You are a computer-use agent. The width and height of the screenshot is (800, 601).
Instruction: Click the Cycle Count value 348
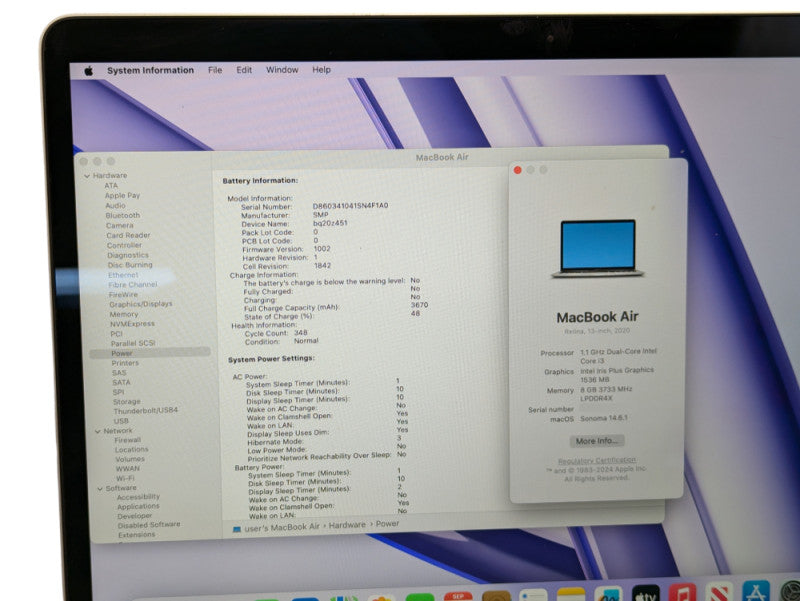[x=301, y=333]
